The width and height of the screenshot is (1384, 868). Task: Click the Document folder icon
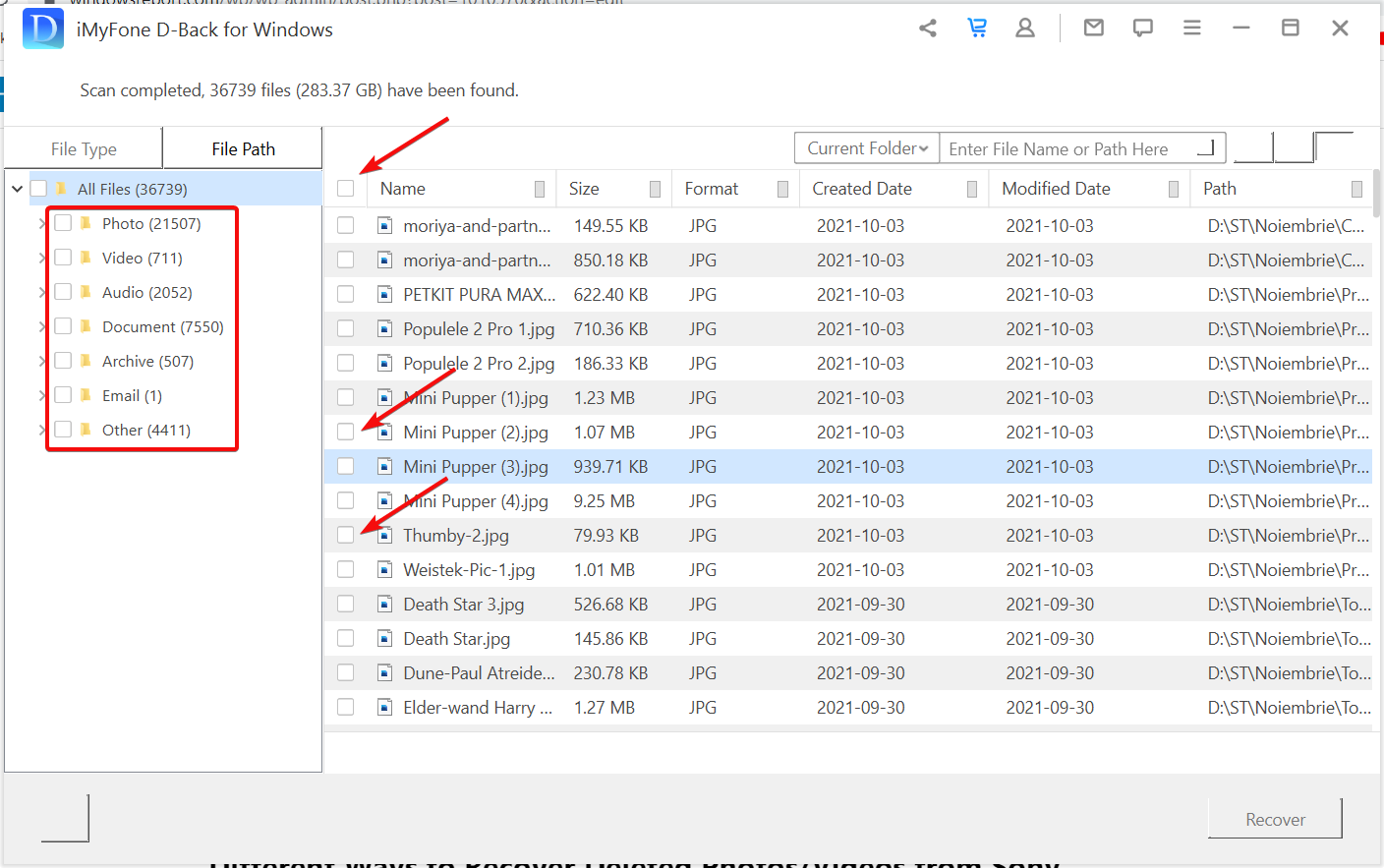tap(86, 326)
